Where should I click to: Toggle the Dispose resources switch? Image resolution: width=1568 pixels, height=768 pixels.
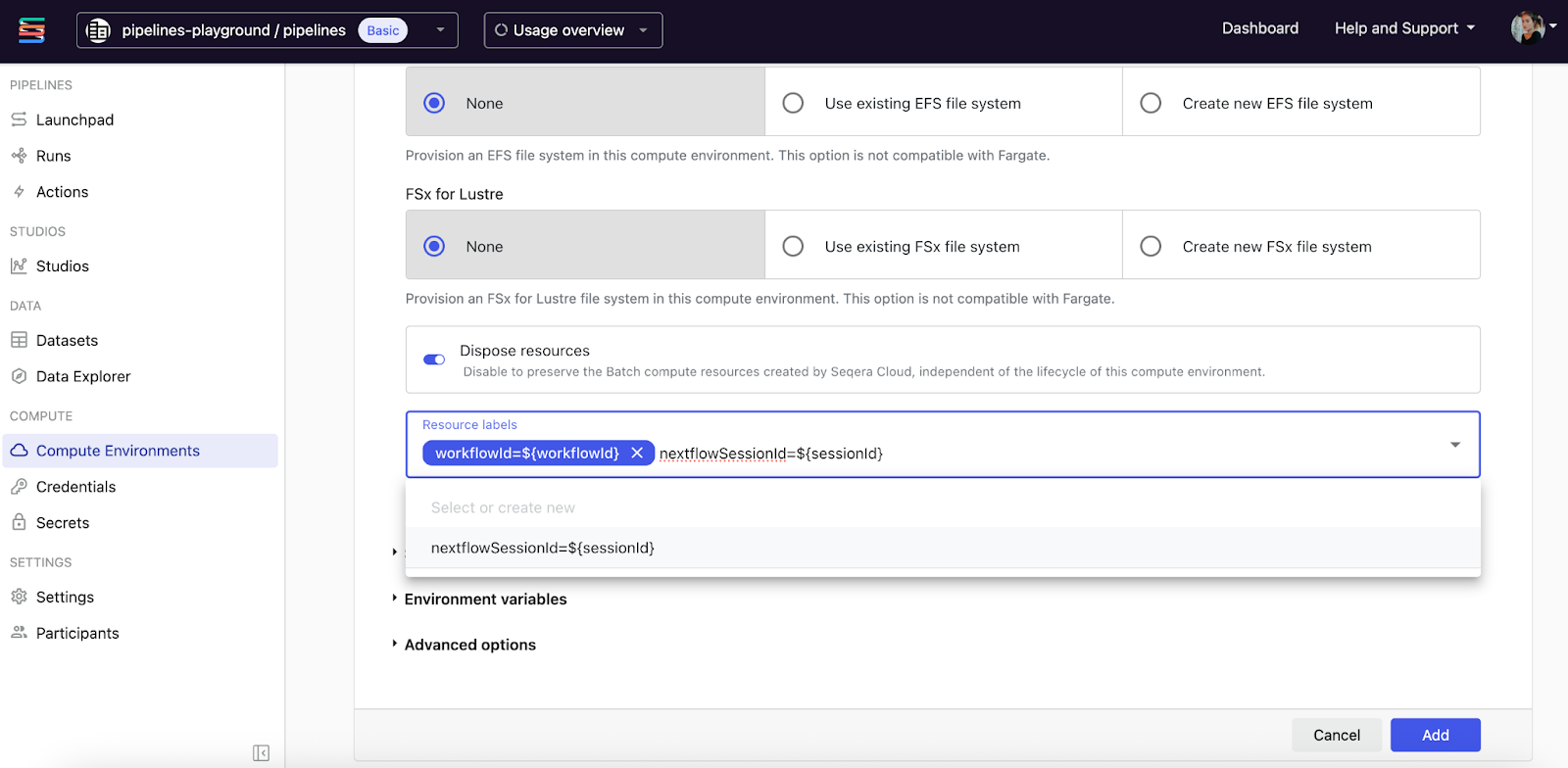point(434,360)
